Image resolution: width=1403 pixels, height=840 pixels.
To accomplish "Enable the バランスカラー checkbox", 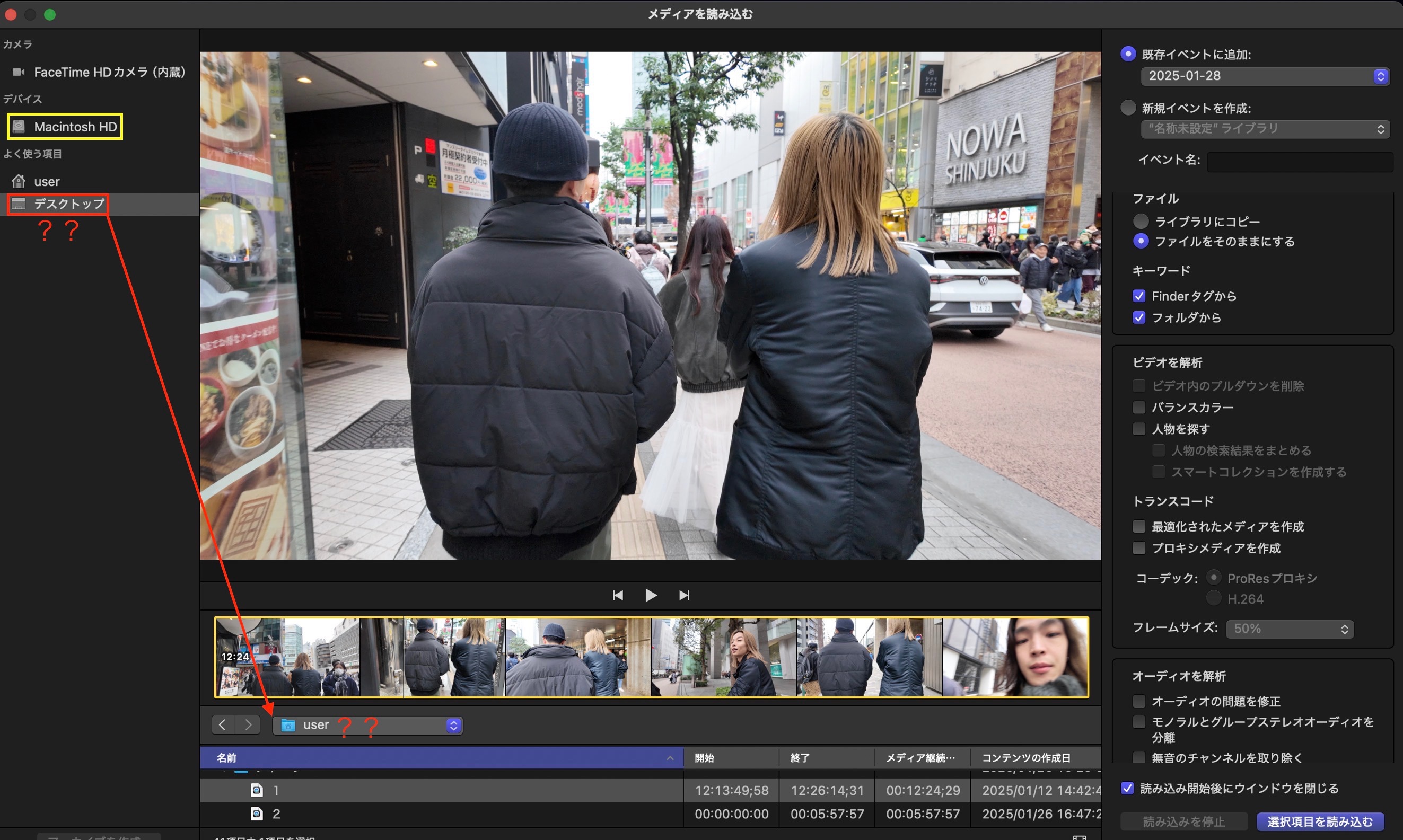I will point(1138,408).
